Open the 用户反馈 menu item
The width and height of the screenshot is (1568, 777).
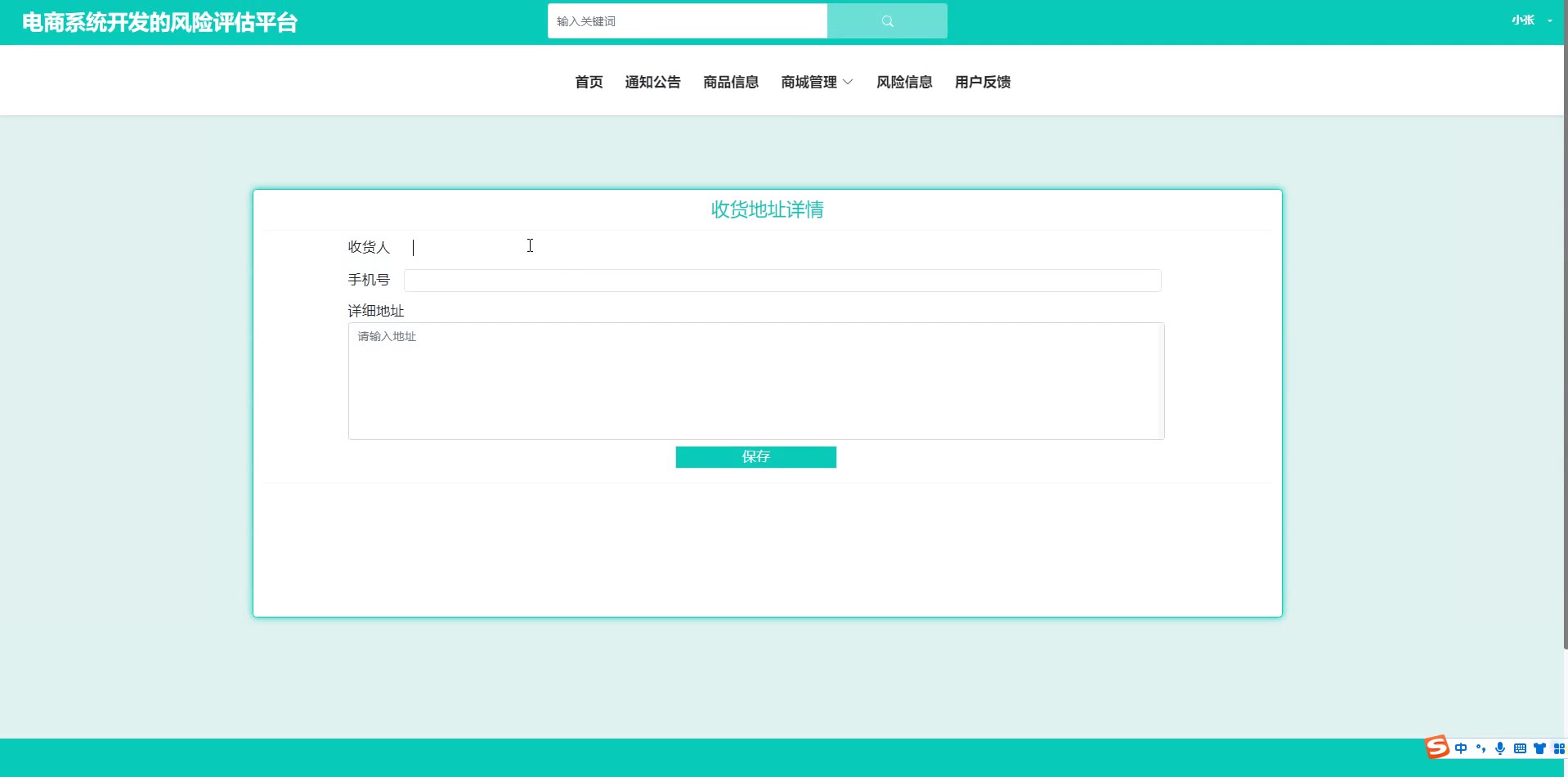[983, 82]
